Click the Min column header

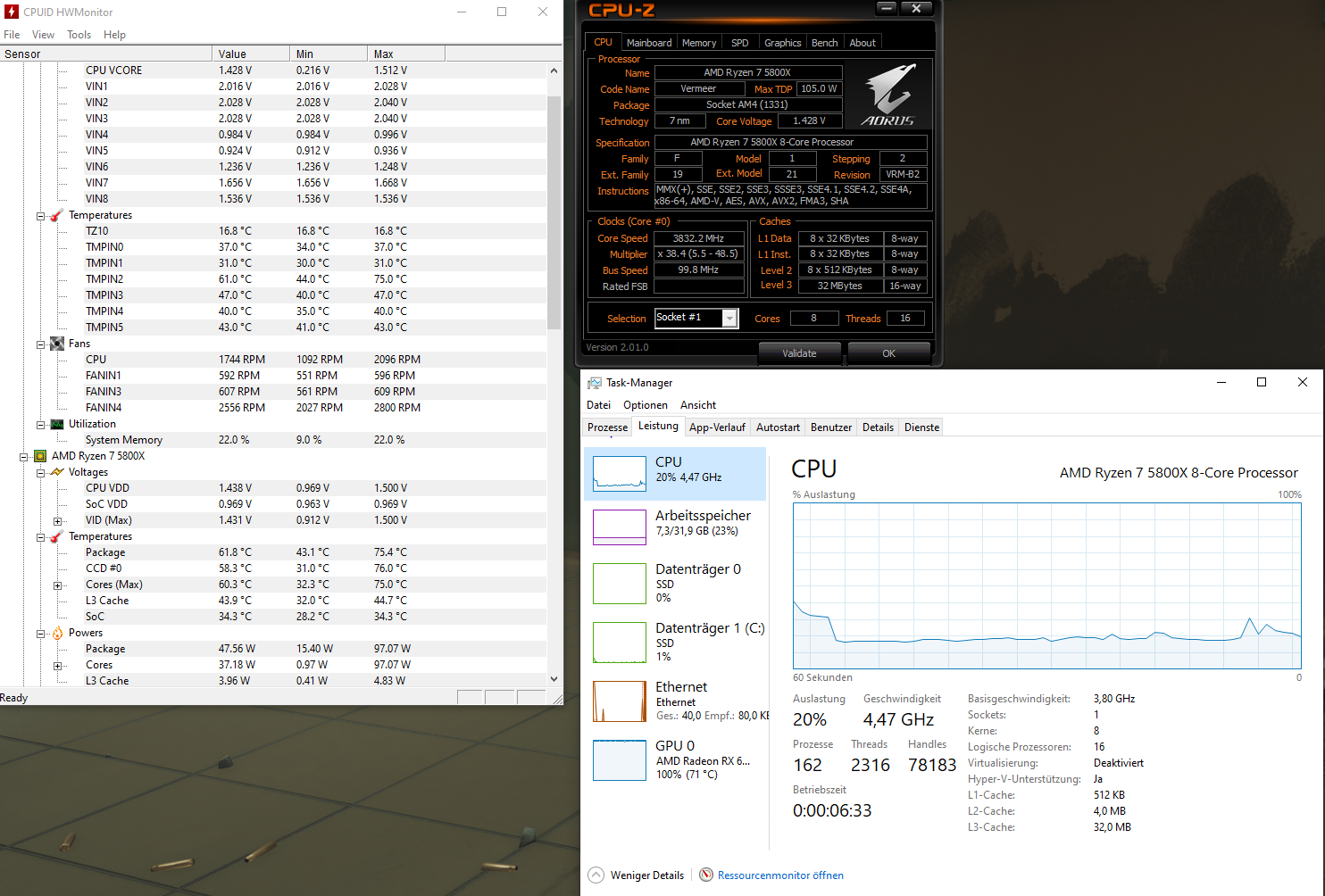[329, 54]
